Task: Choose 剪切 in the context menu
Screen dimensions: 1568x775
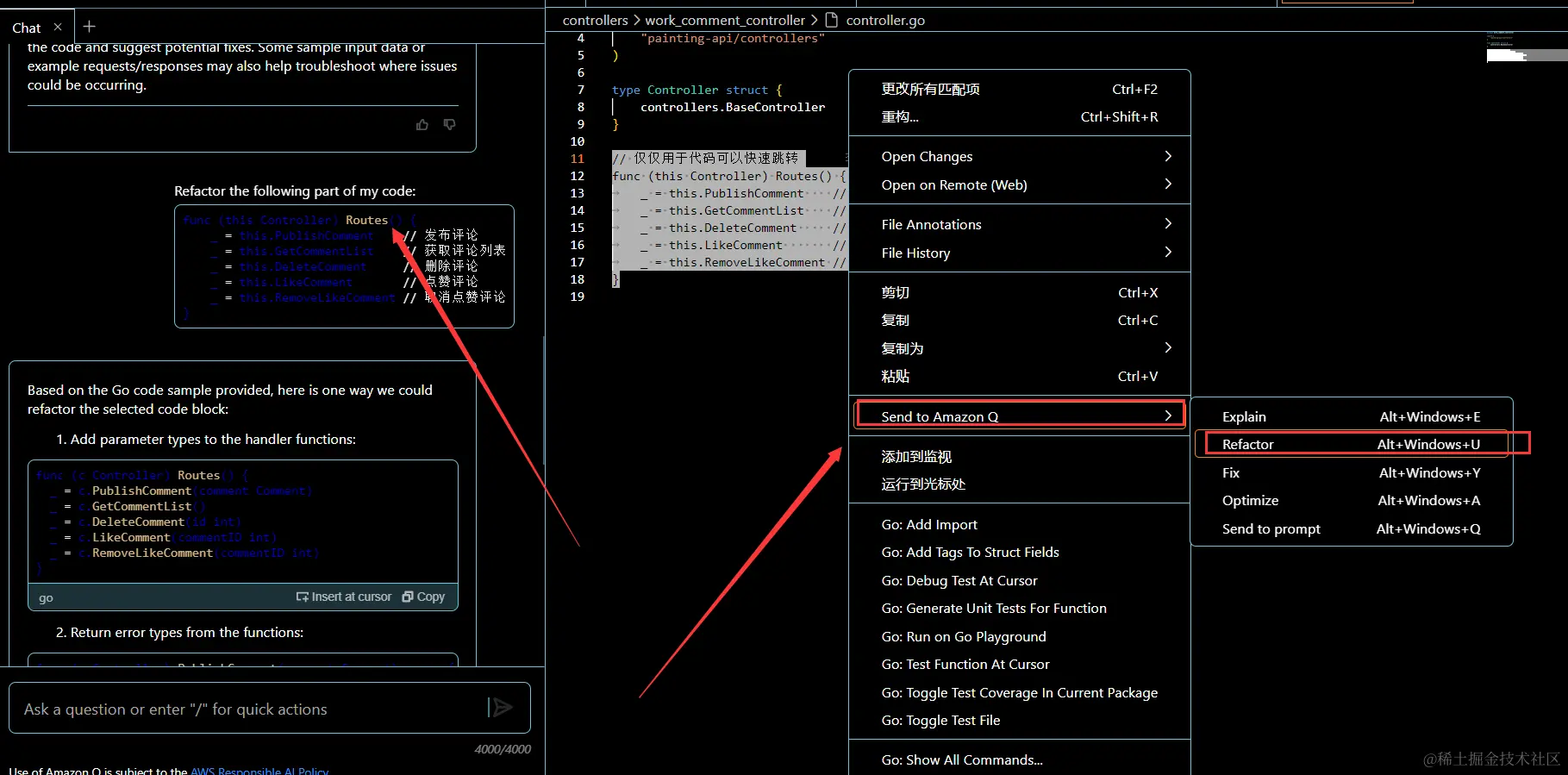Action: pyautogui.click(x=1020, y=293)
